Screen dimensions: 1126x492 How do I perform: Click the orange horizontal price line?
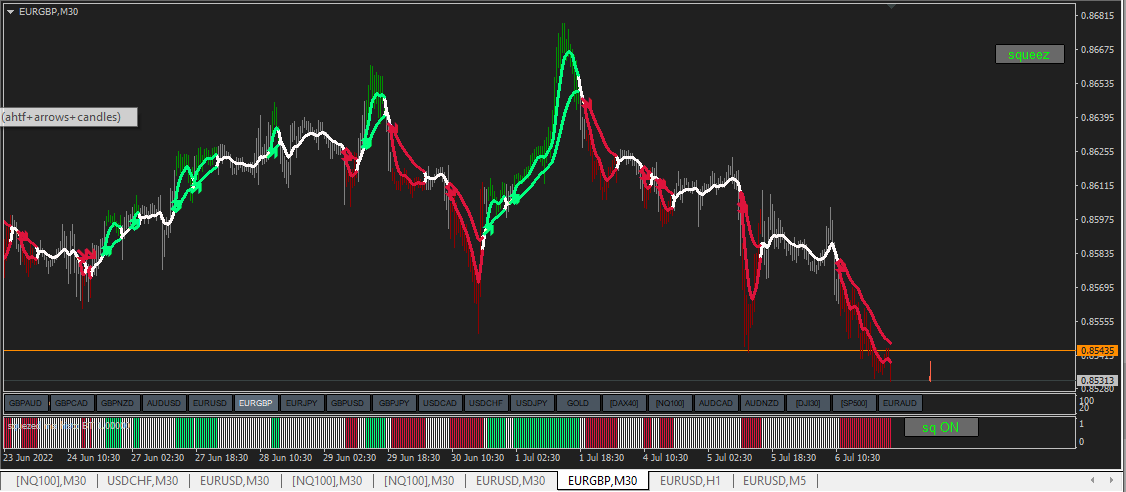(539, 351)
